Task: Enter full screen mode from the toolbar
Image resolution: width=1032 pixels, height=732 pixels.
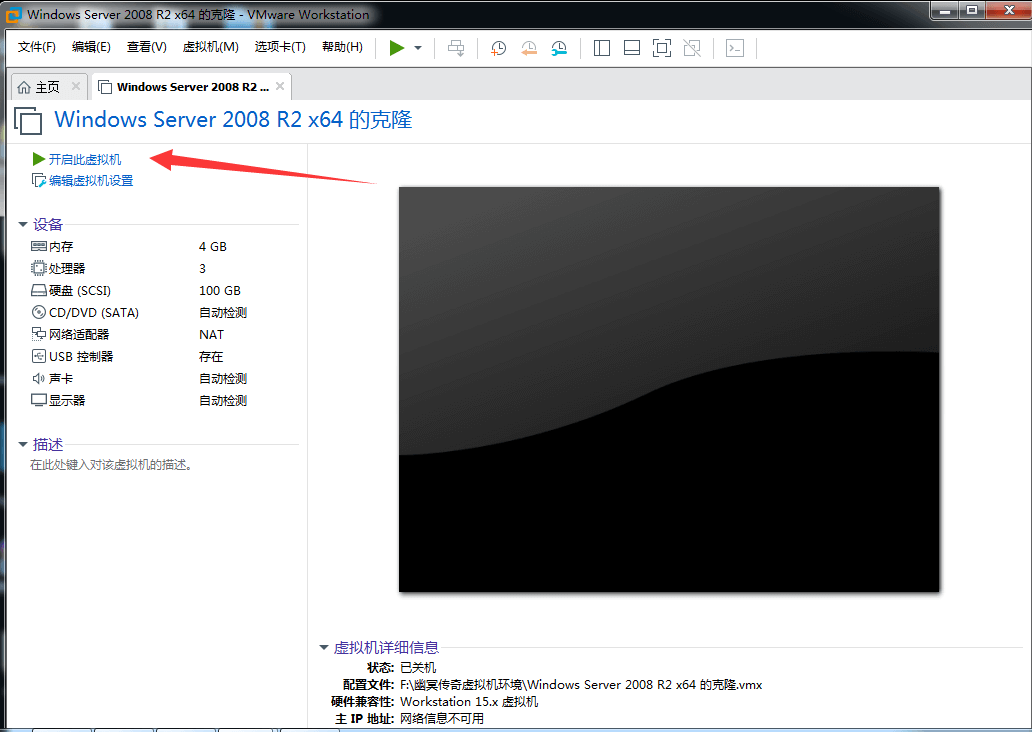Action: click(x=661, y=48)
